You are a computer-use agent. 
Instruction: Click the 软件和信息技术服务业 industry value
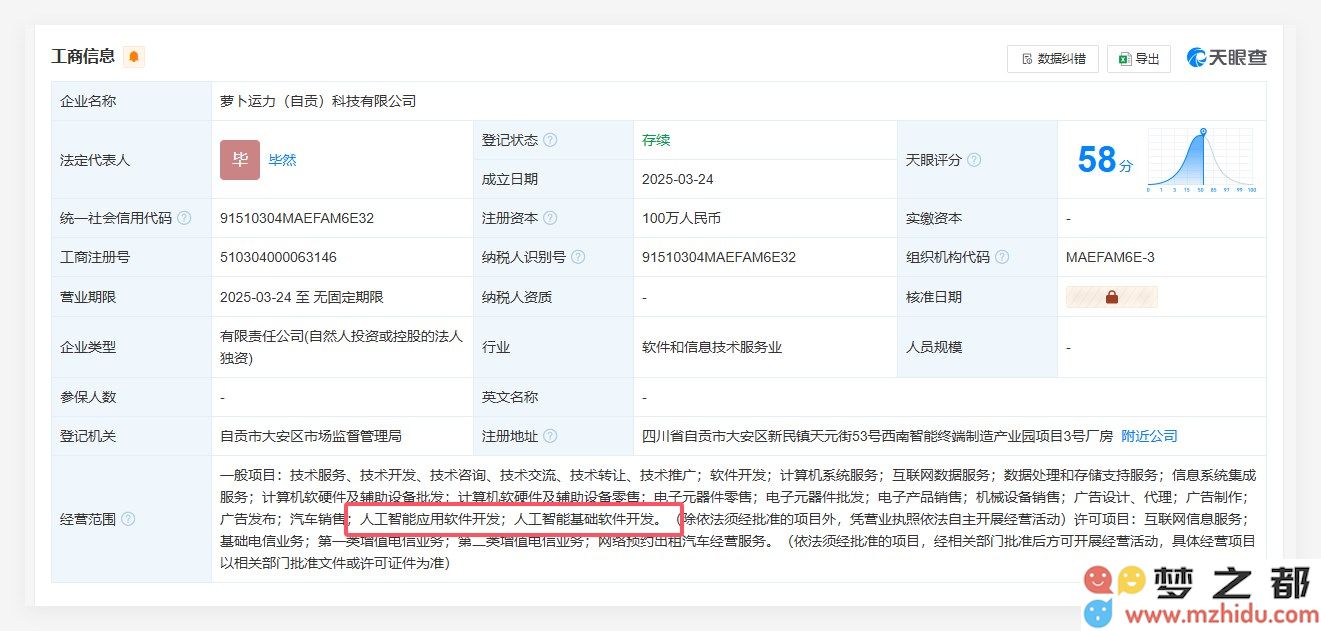712,347
